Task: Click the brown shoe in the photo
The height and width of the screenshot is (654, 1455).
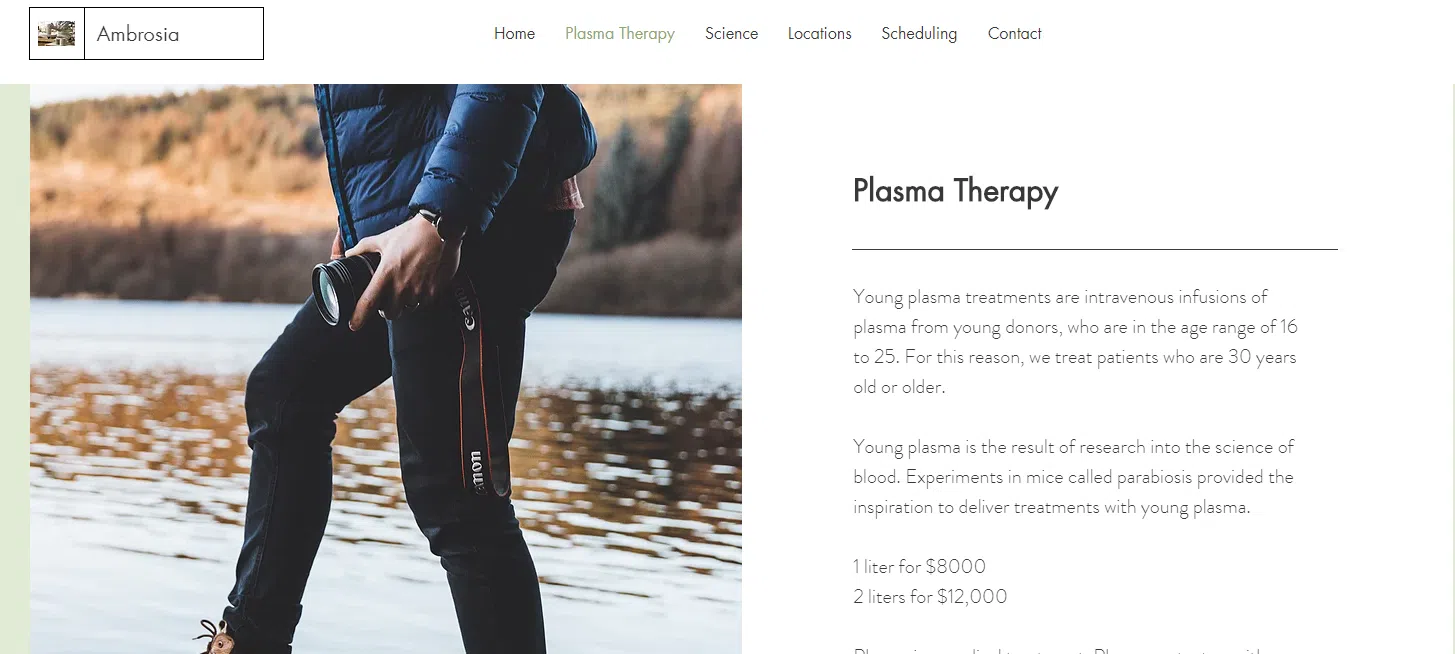Action: [216, 638]
